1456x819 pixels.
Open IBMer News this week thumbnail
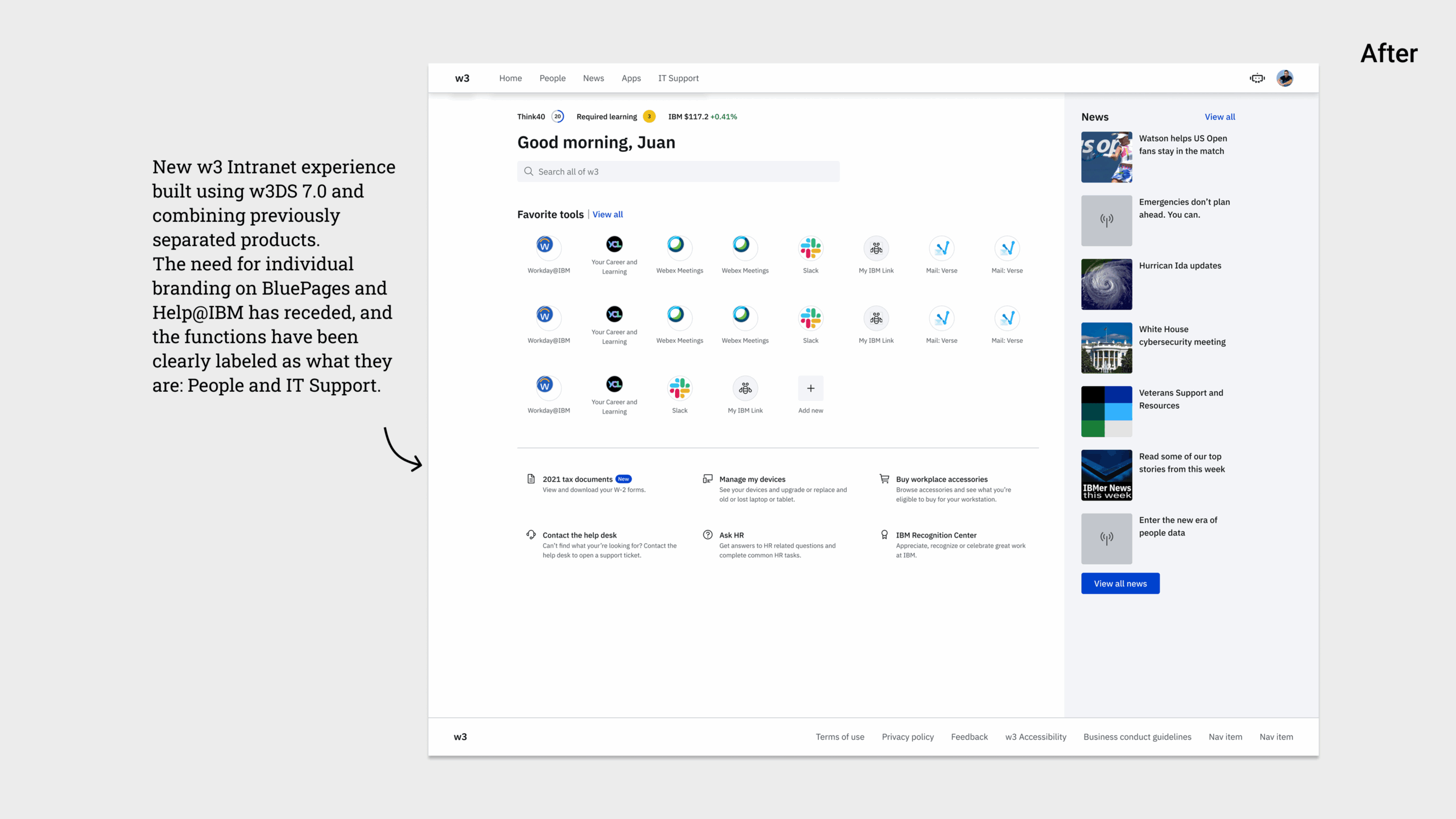pos(1106,475)
